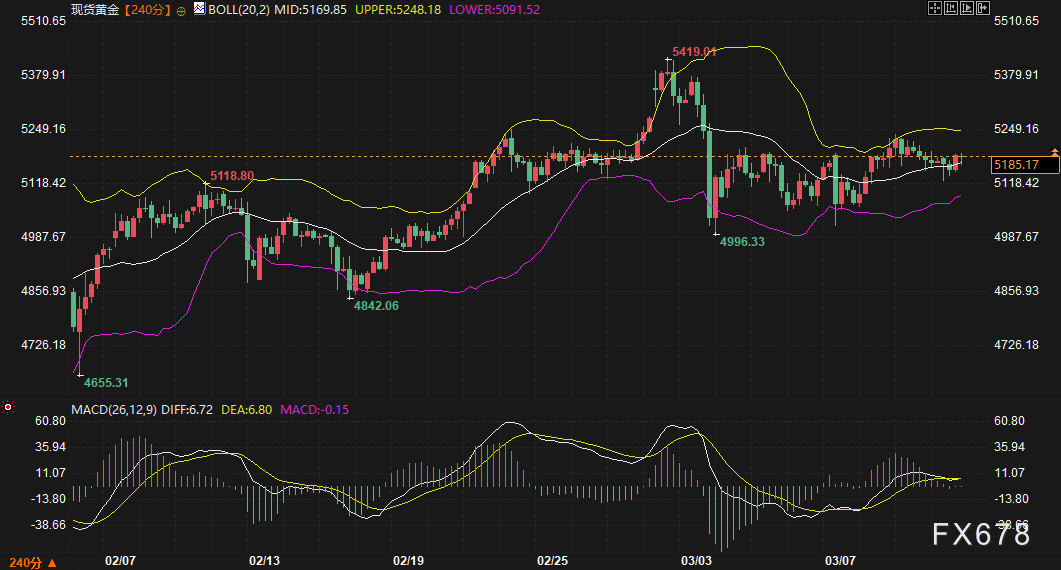The height and width of the screenshot is (570, 1061).
Task: Click the left-axis -38.66 MACD label
Action: [x=48, y=525]
